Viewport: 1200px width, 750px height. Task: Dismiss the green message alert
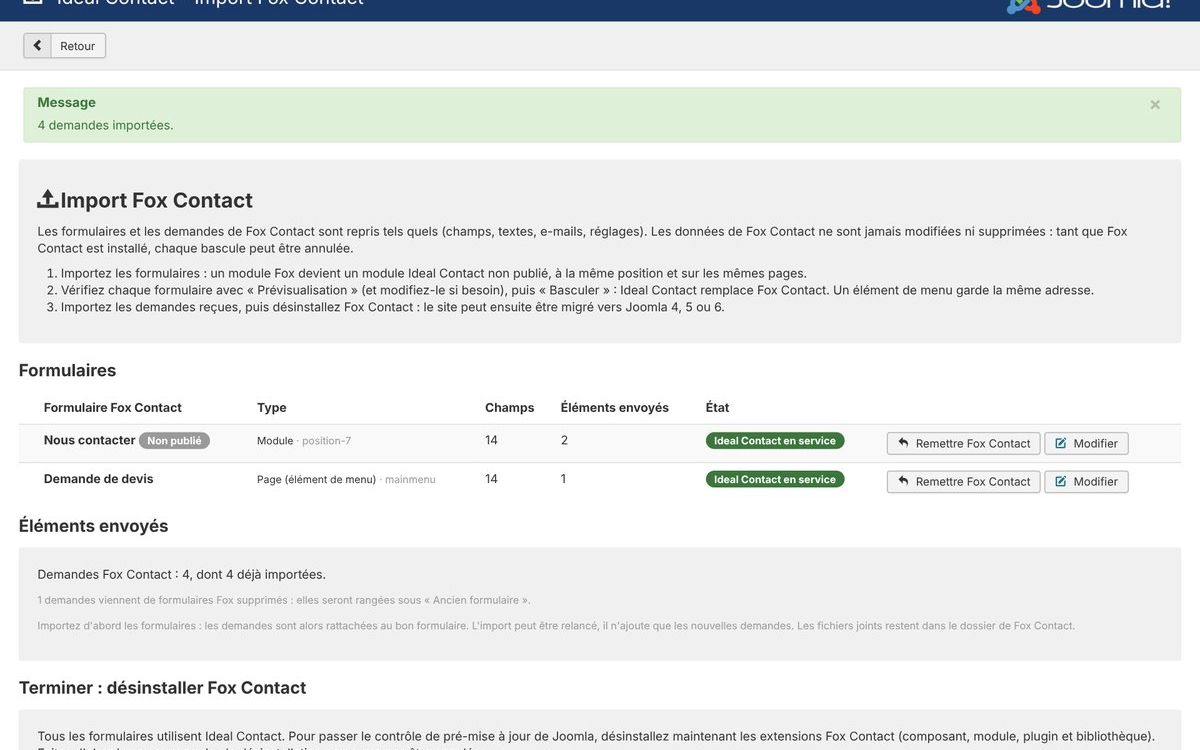click(x=1155, y=104)
